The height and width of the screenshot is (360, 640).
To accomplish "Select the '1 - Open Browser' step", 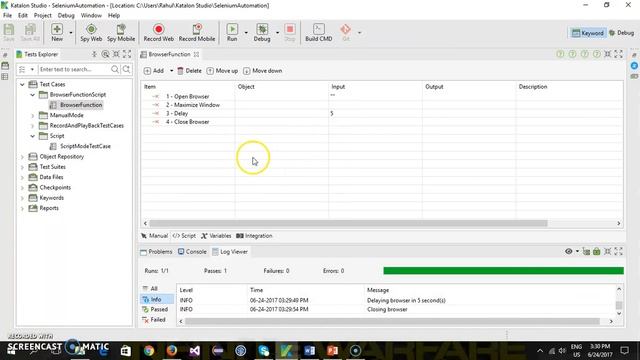I will [x=187, y=97].
